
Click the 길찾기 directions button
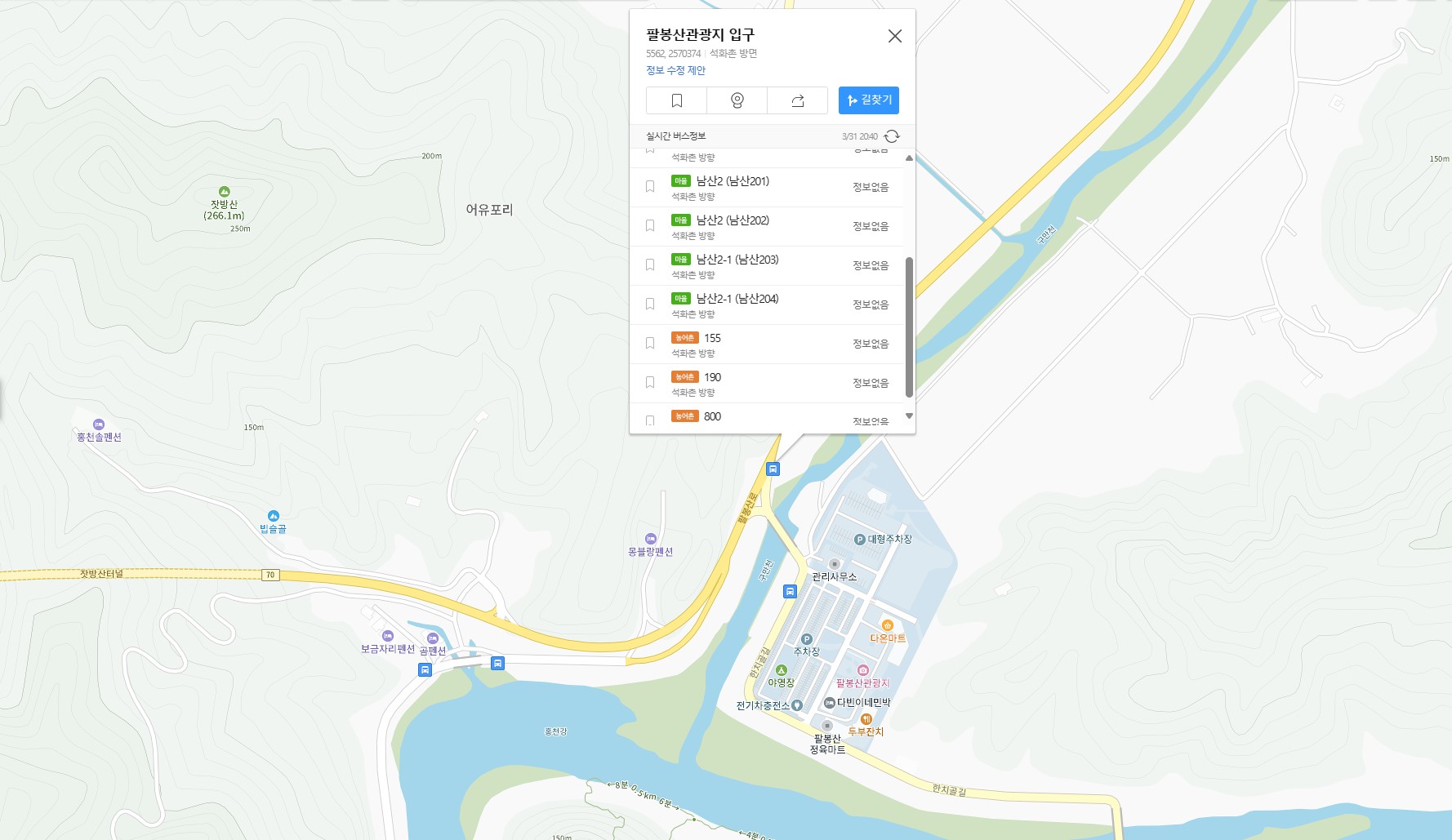click(x=869, y=100)
